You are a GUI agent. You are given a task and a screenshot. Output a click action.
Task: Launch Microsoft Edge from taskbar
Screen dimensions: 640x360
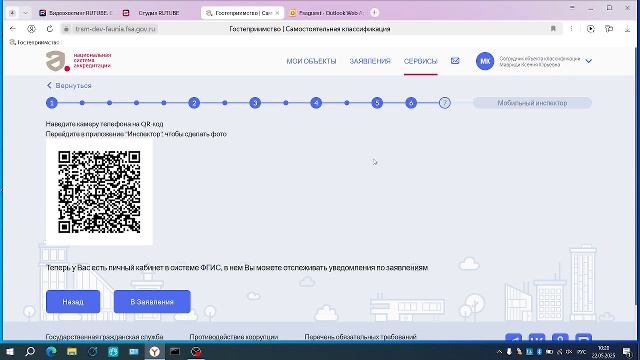(x=51, y=351)
